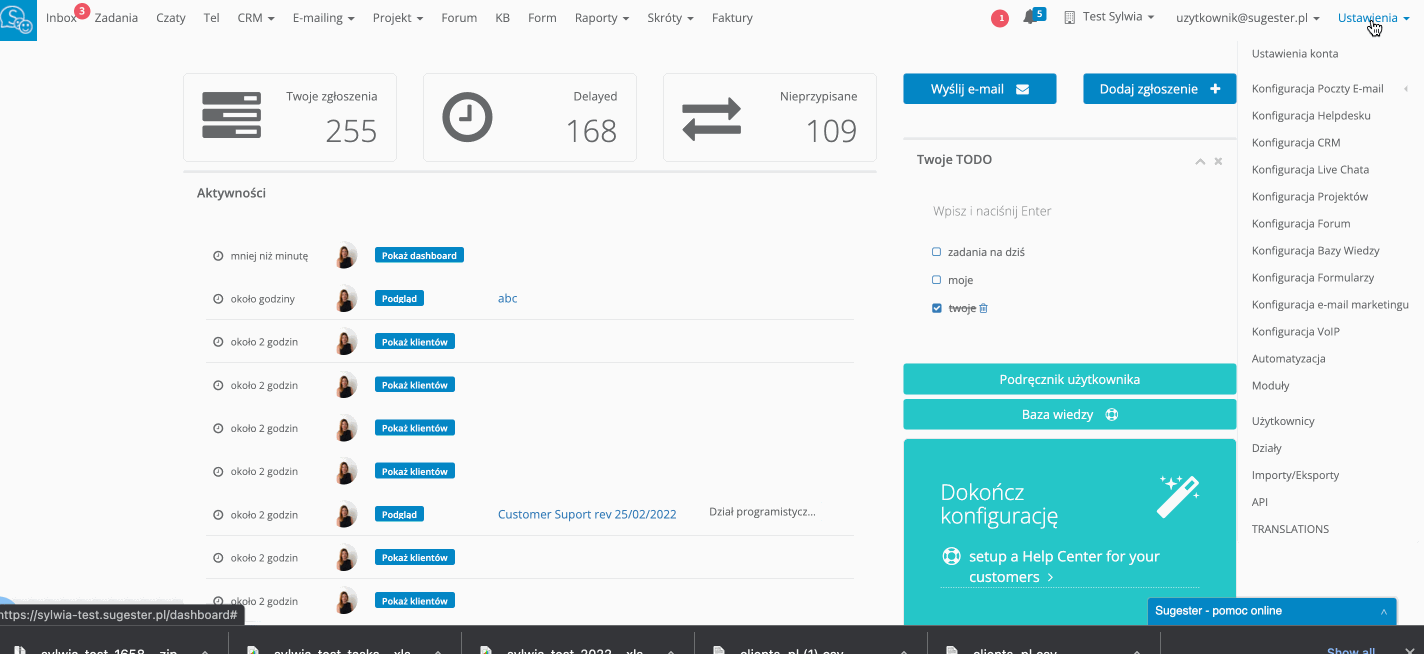Click the lifebuoy icon beside setup a Help Center
Image resolution: width=1424 pixels, height=654 pixels.
coord(951,556)
